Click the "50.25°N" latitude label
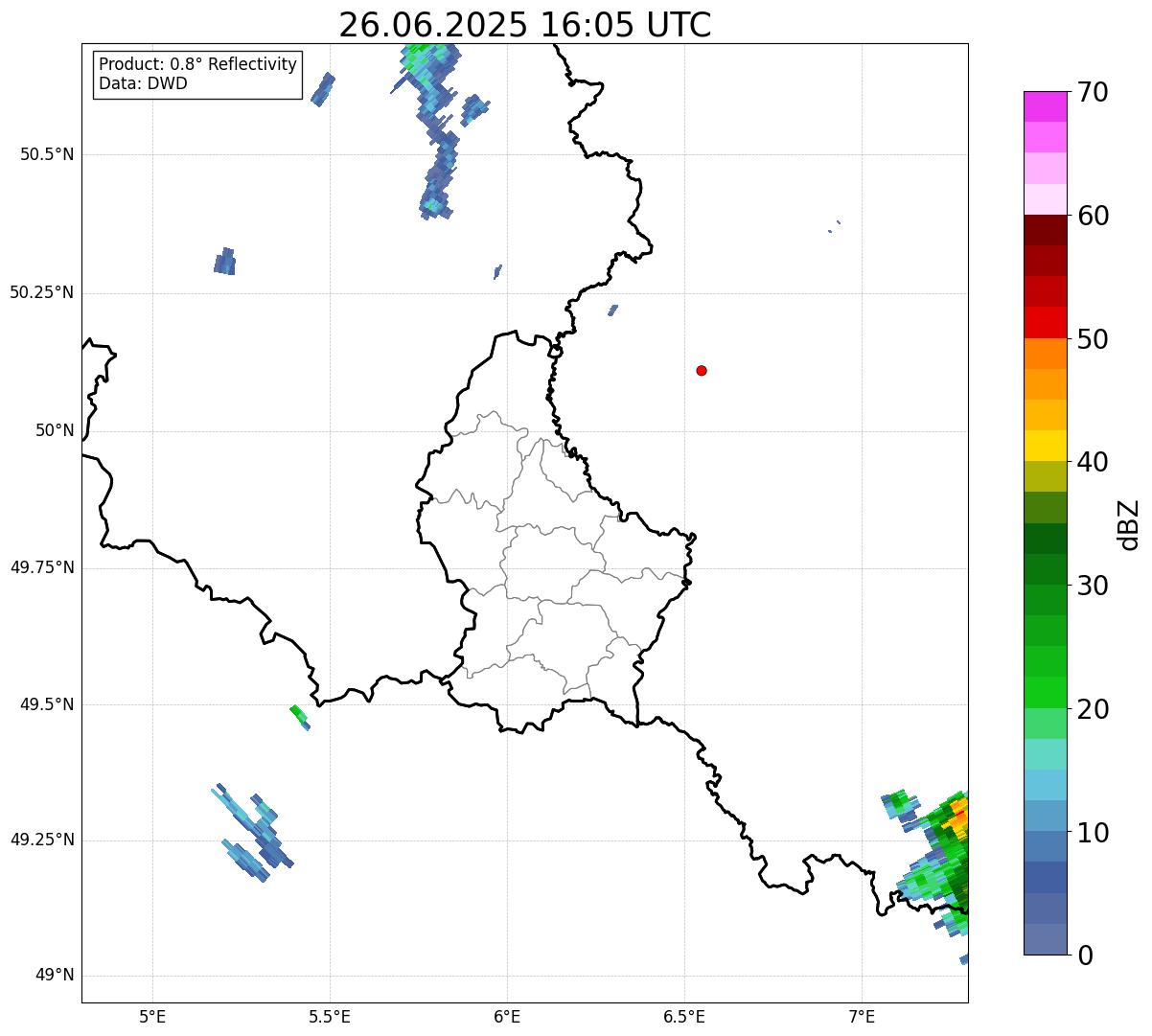This screenshot has height=1036, width=1152. coord(42,292)
